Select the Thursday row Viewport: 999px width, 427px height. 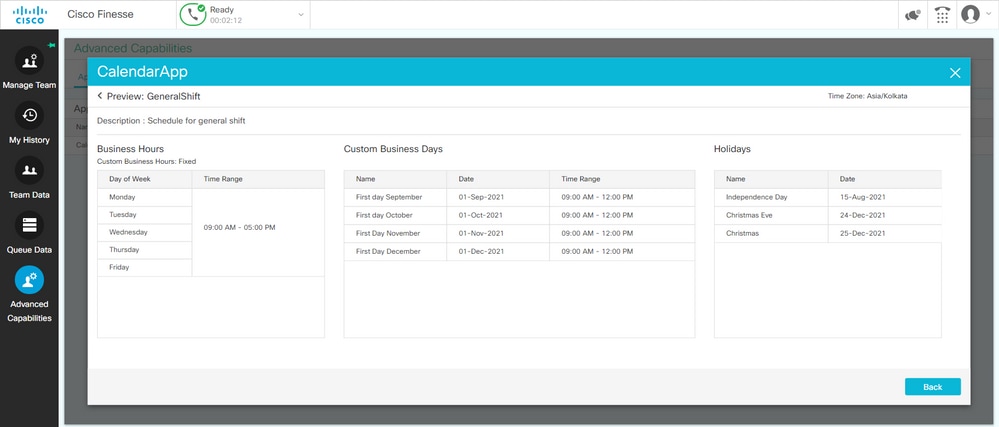point(145,250)
